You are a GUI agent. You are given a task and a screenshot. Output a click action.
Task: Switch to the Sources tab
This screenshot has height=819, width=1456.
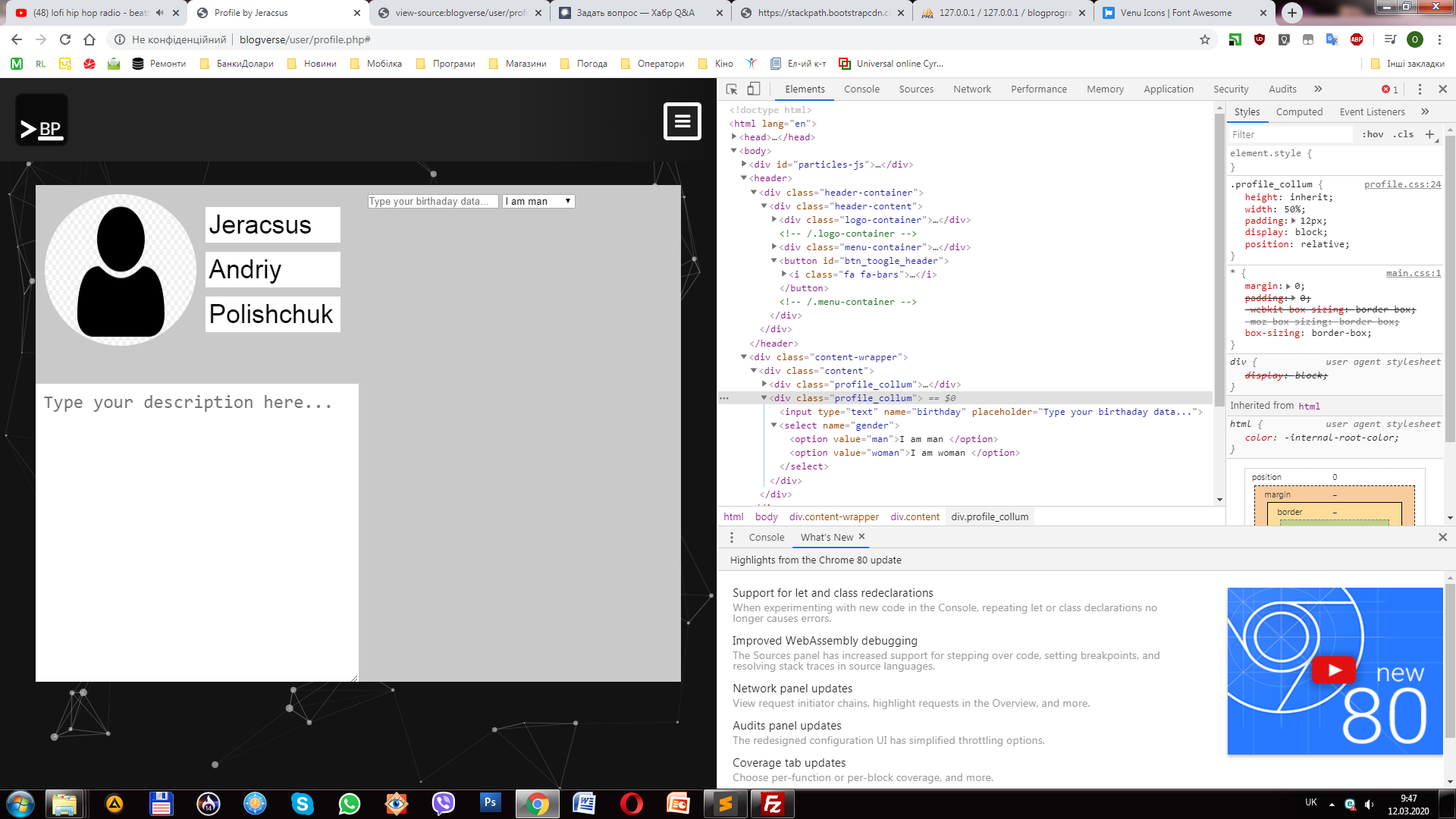916,89
